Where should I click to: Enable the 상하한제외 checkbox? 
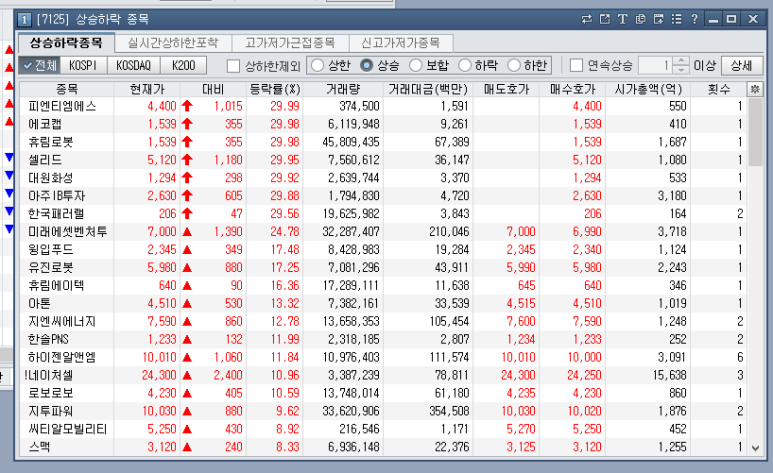tap(233, 66)
